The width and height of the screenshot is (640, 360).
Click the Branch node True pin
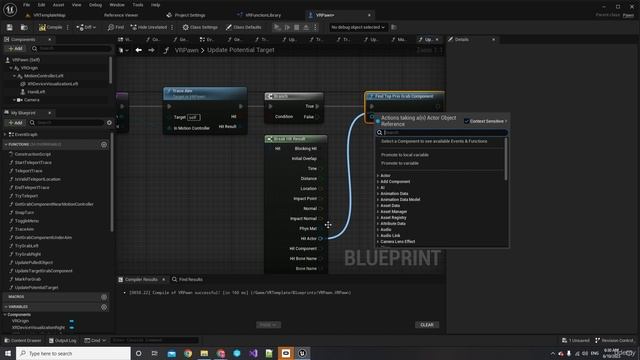tap(318, 107)
